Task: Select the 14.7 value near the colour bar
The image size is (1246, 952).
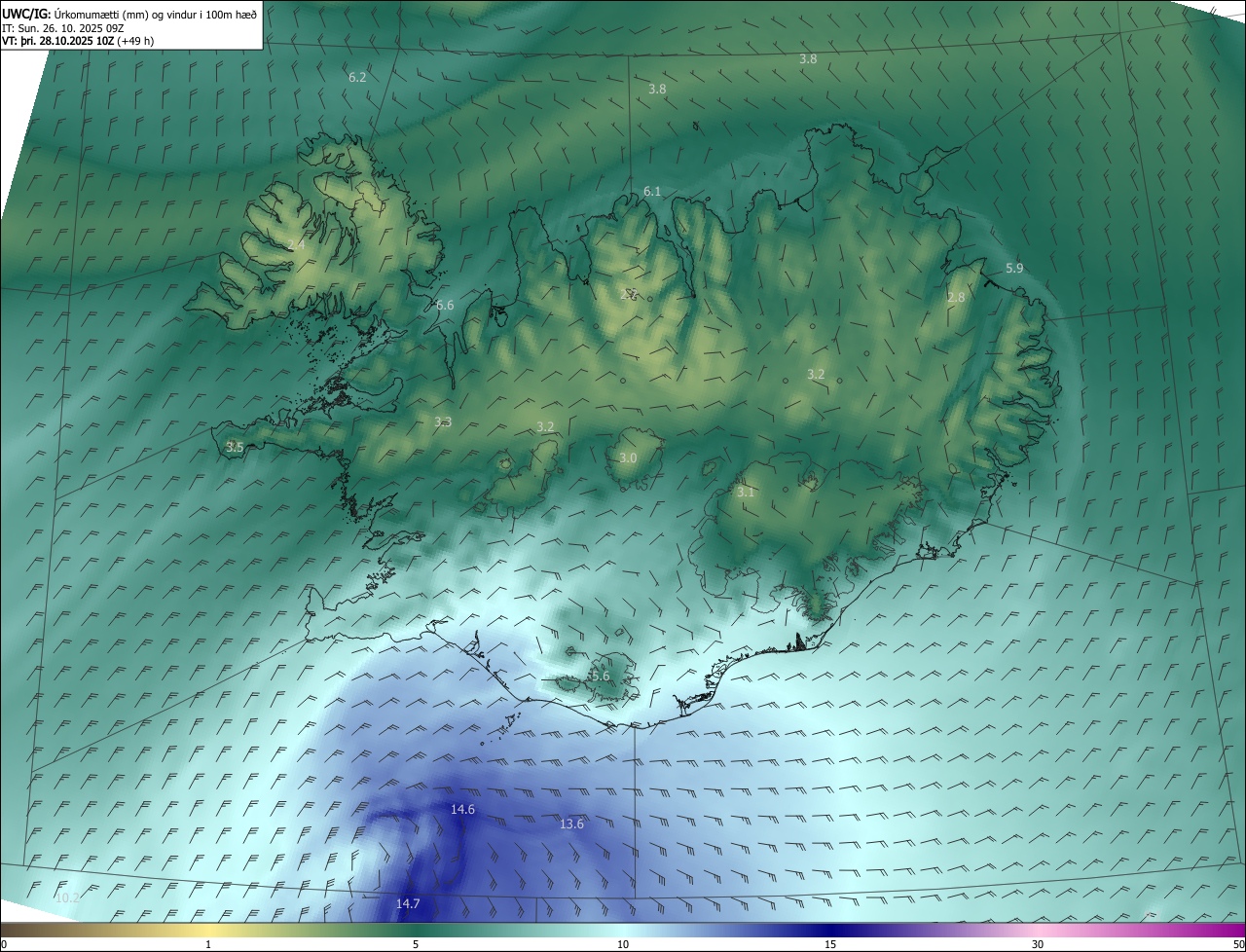Action: pos(408,904)
